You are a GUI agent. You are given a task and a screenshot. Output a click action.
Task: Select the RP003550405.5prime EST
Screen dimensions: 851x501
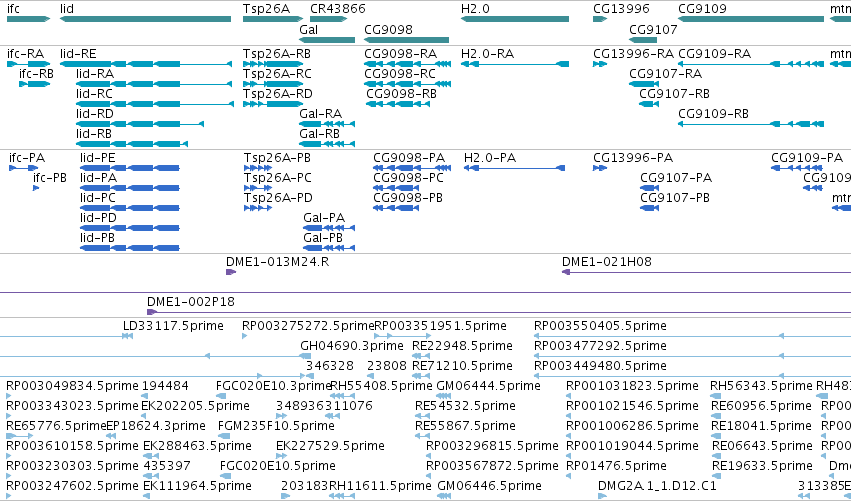pos(693,336)
